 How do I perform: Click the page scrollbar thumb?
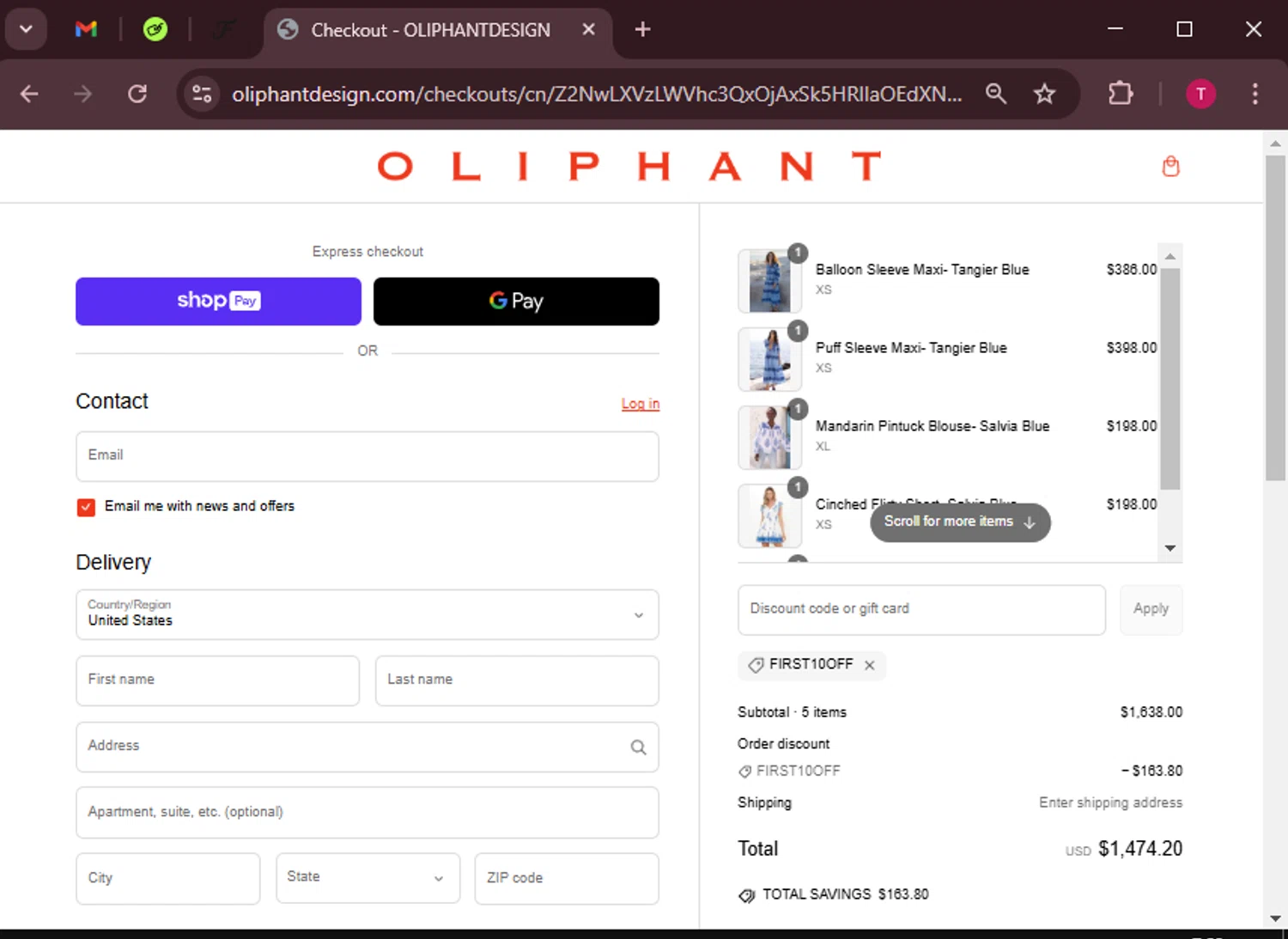click(1275, 318)
